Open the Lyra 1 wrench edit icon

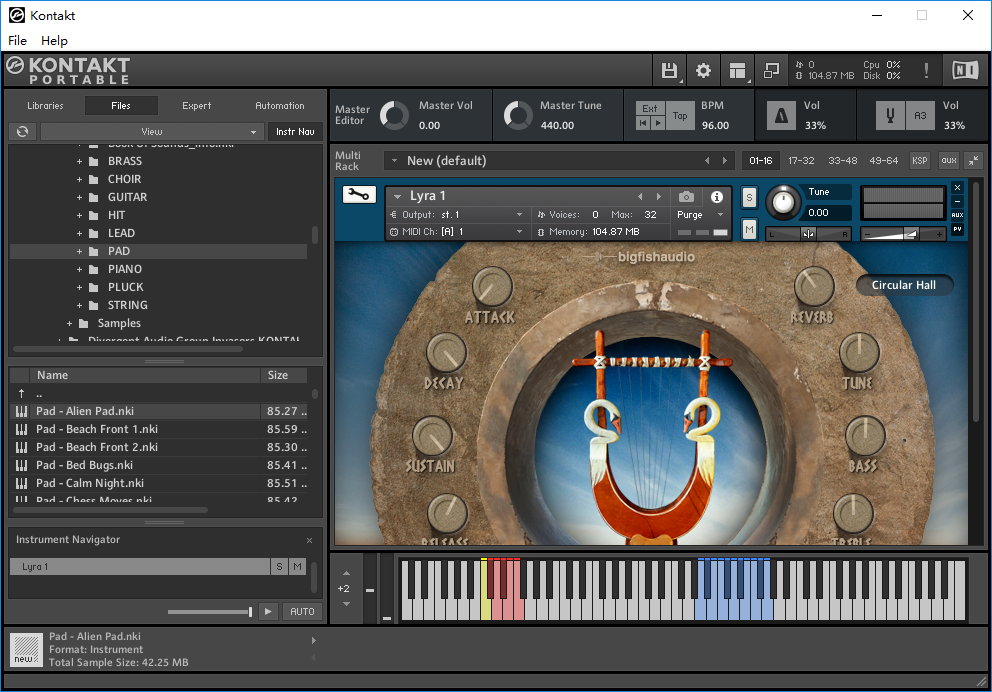pyautogui.click(x=359, y=195)
